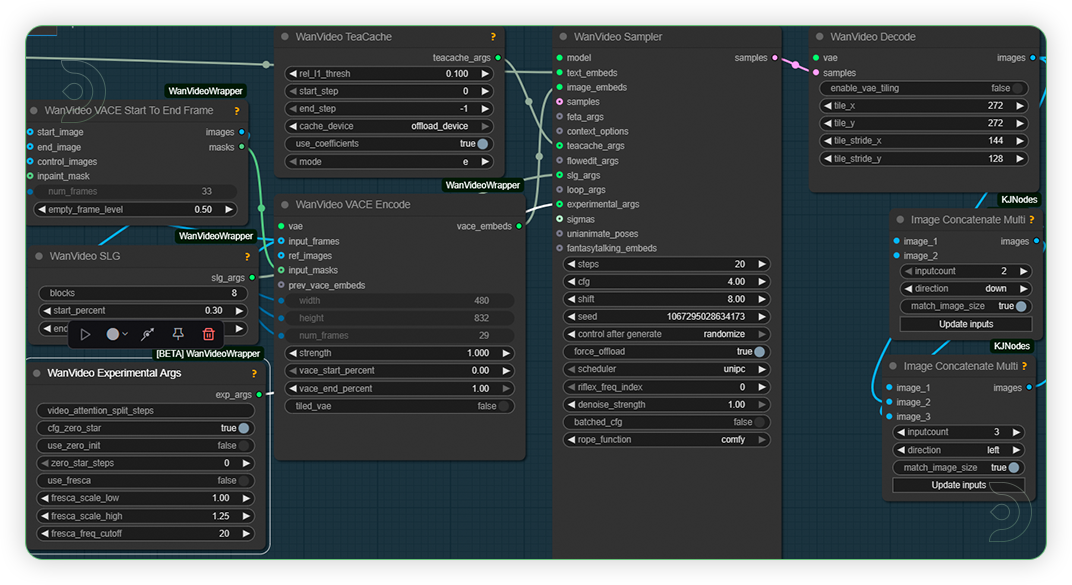Collapse the WanVideo VACE Encode node via title dot
Viewport: 1072px width, 585px height.
(284, 204)
